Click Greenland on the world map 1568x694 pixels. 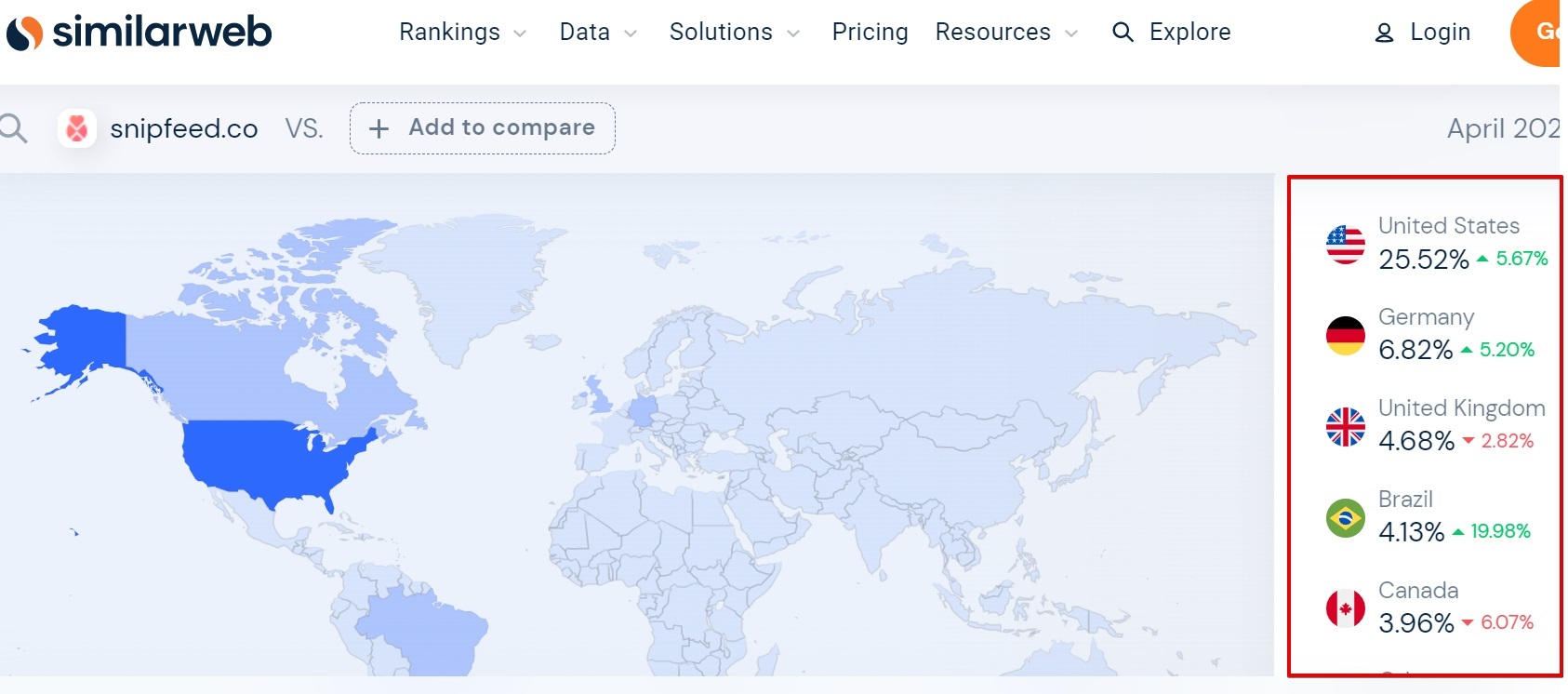[460, 279]
